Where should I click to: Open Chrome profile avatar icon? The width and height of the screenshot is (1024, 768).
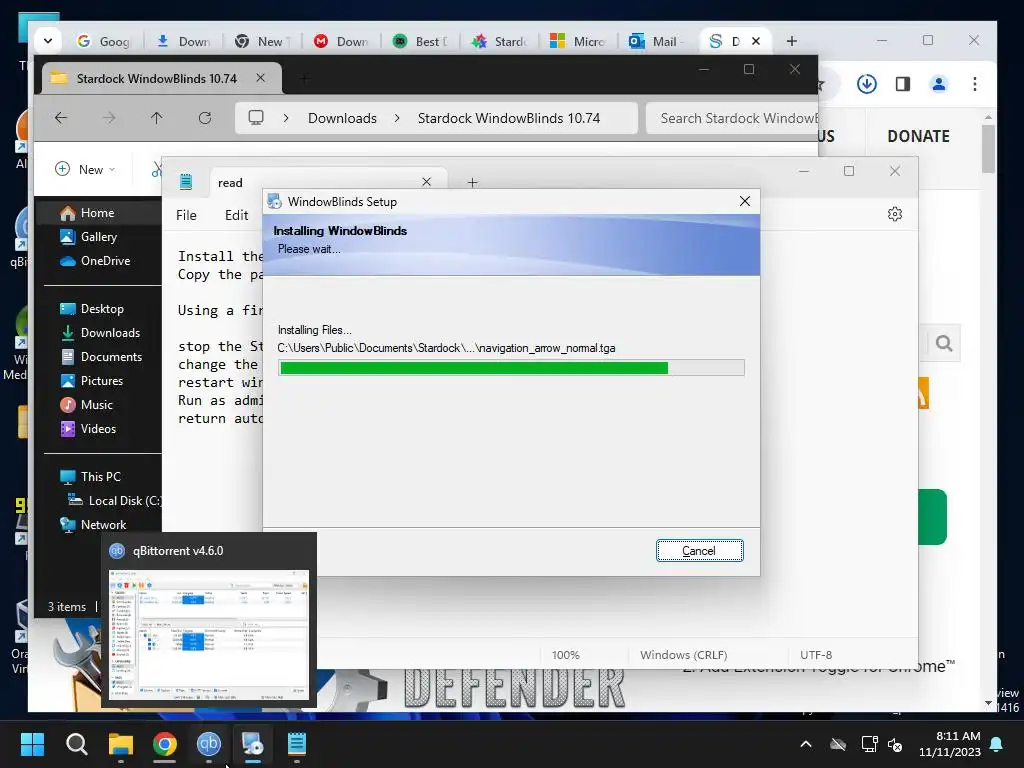[938, 84]
